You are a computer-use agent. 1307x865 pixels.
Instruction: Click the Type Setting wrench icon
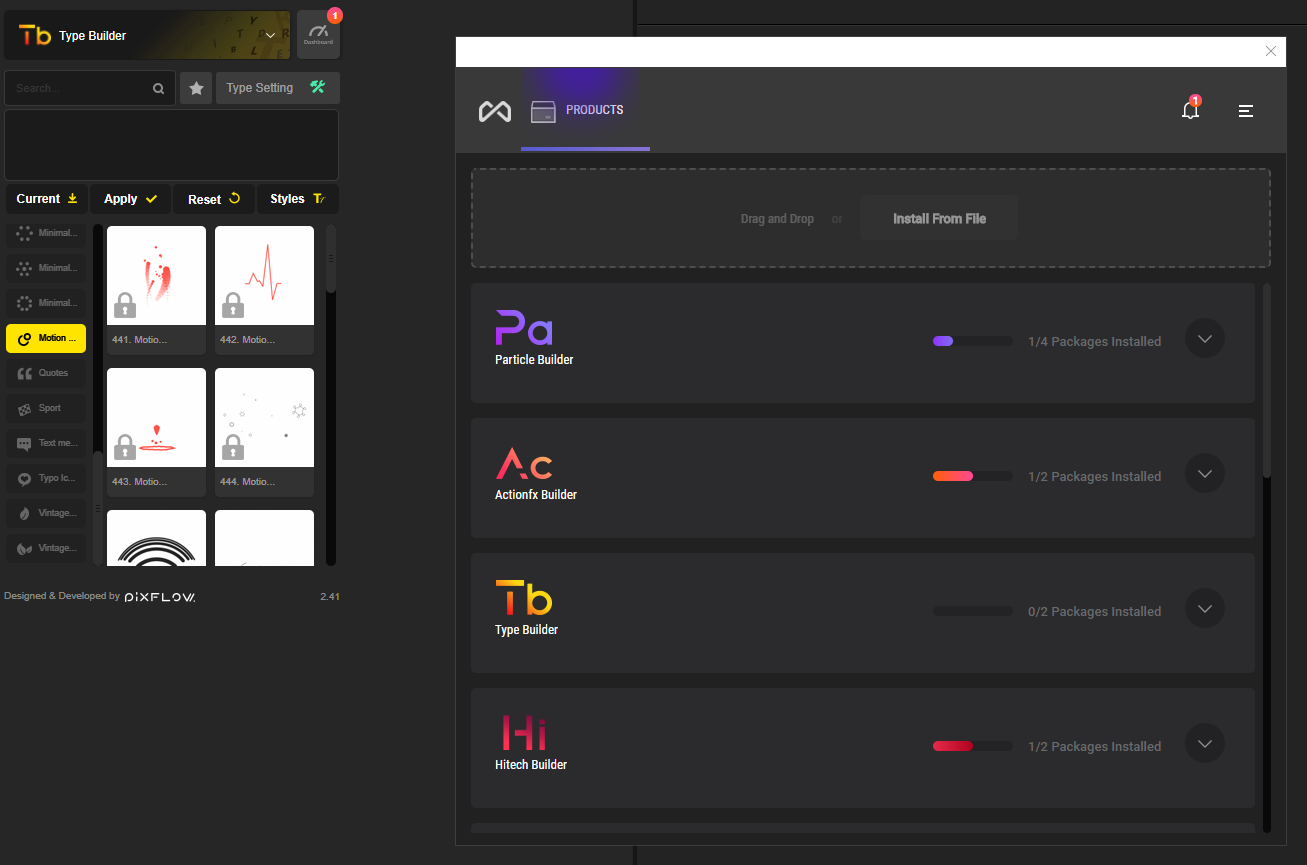pyautogui.click(x=318, y=87)
